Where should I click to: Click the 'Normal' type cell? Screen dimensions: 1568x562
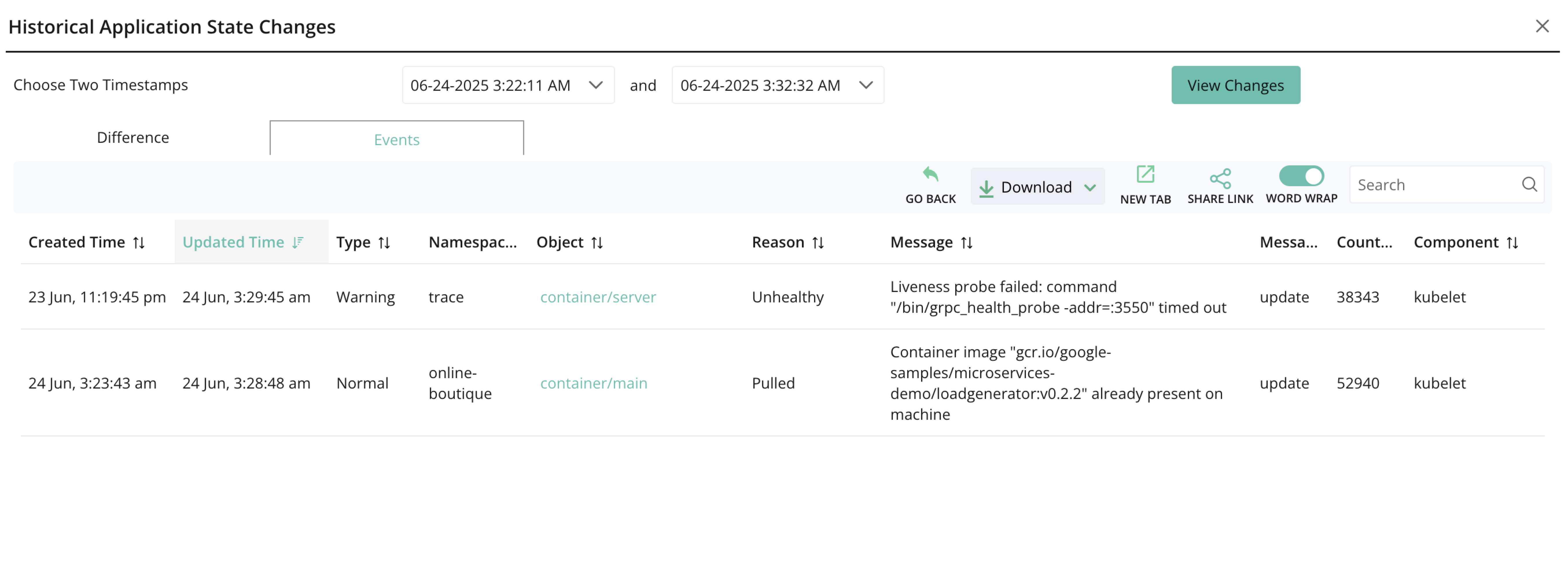point(362,383)
